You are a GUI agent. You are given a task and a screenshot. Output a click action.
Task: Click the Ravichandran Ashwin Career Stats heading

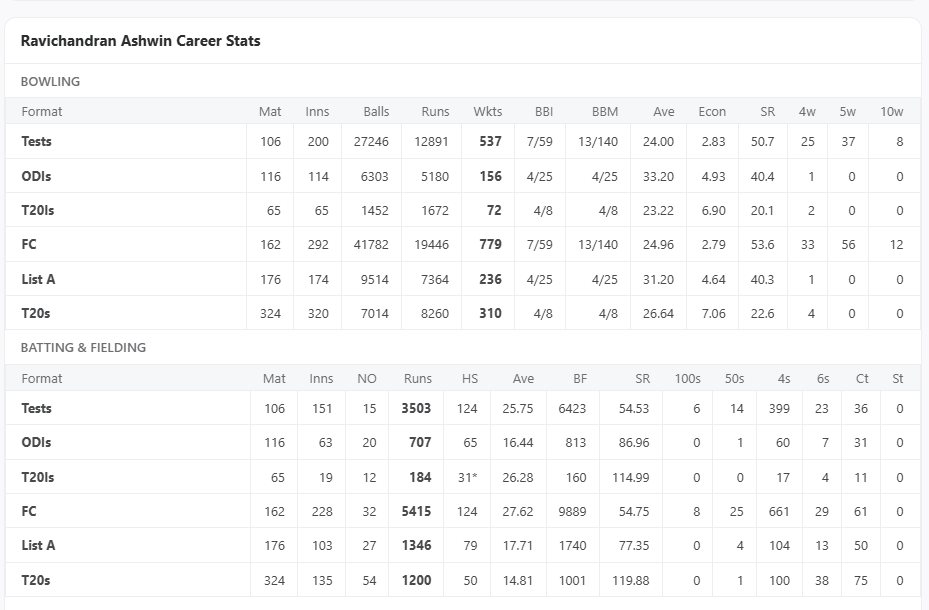(141, 41)
